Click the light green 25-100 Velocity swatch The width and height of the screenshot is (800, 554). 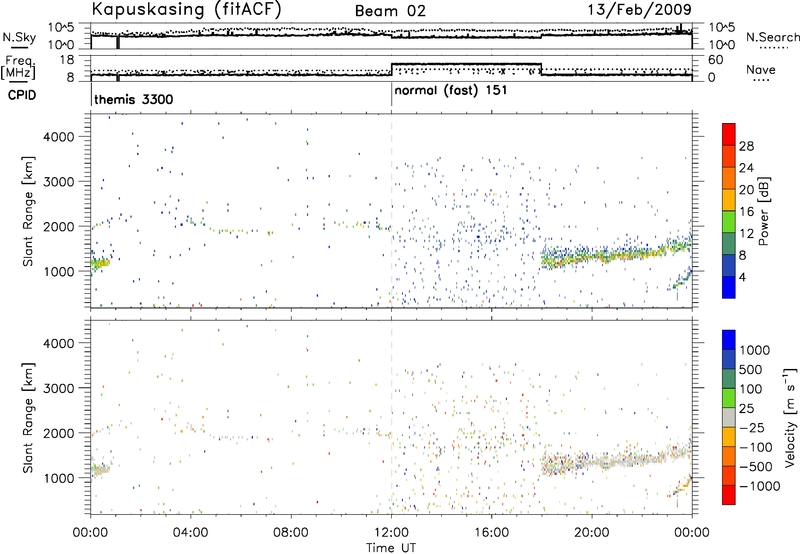[x=729, y=397]
